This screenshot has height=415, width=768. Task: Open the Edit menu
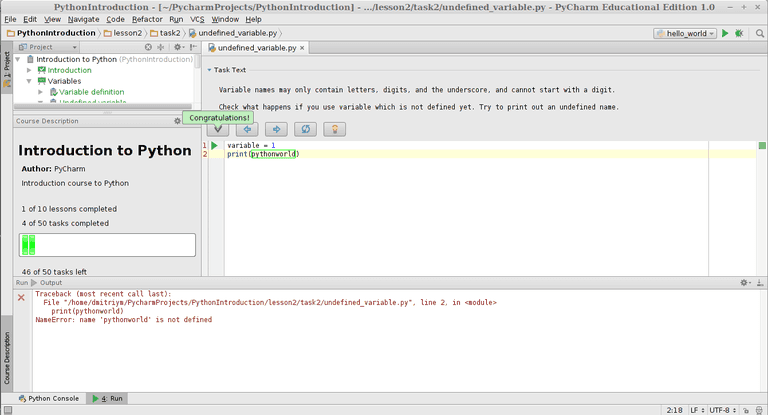30,19
